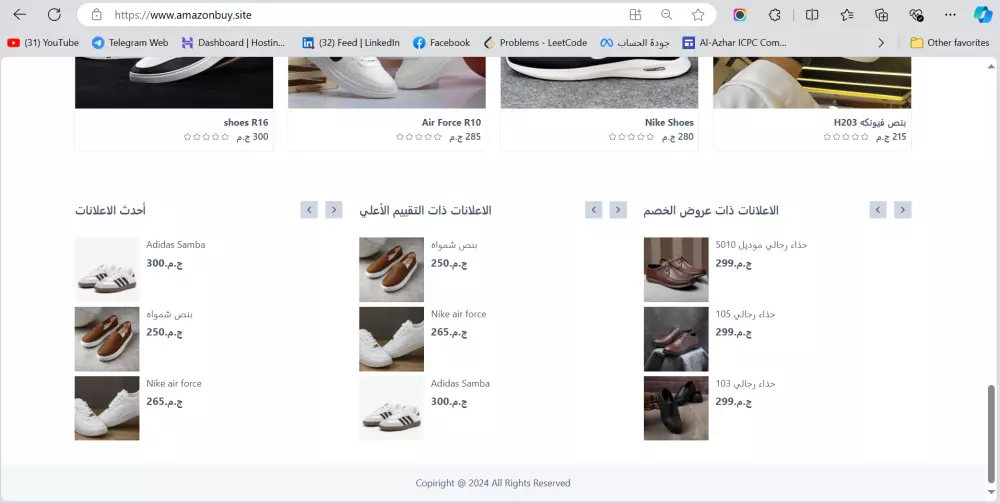View site information lock icon
The height and width of the screenshot is (503, 1000).
(96, 15)
